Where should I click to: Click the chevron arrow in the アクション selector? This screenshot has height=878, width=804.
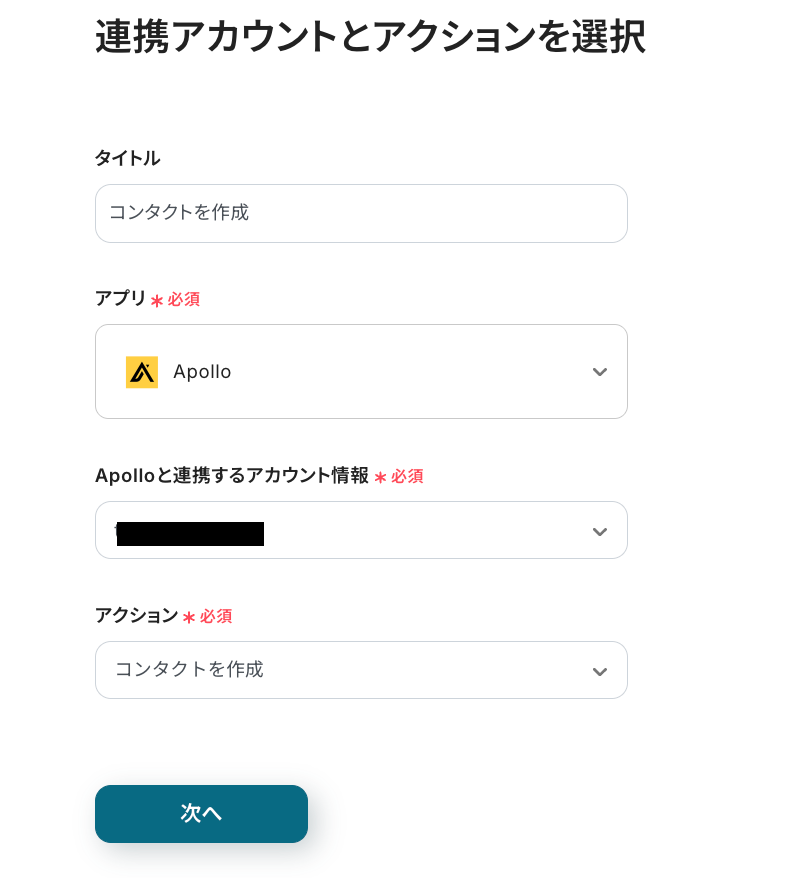point(600,671)
